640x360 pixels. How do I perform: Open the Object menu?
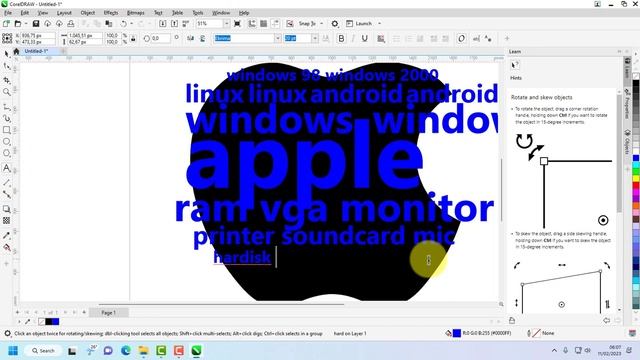point(87,13)
